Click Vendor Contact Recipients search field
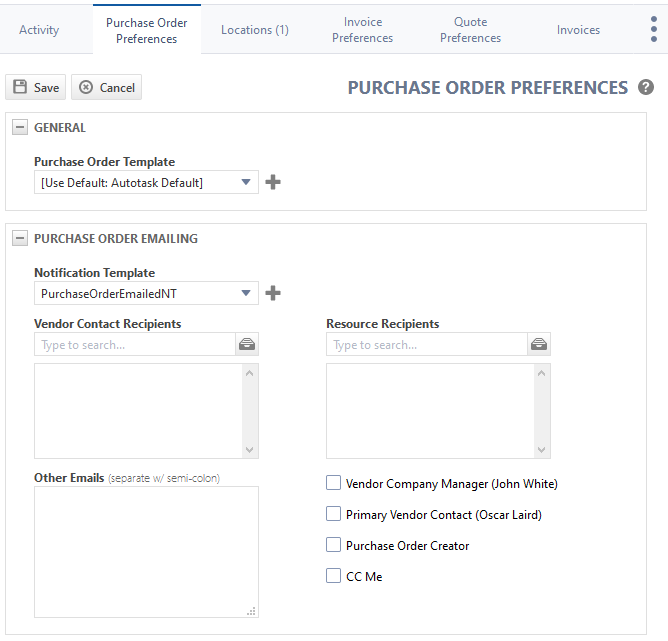The image size is (668, 641). (x=134, y=344)
